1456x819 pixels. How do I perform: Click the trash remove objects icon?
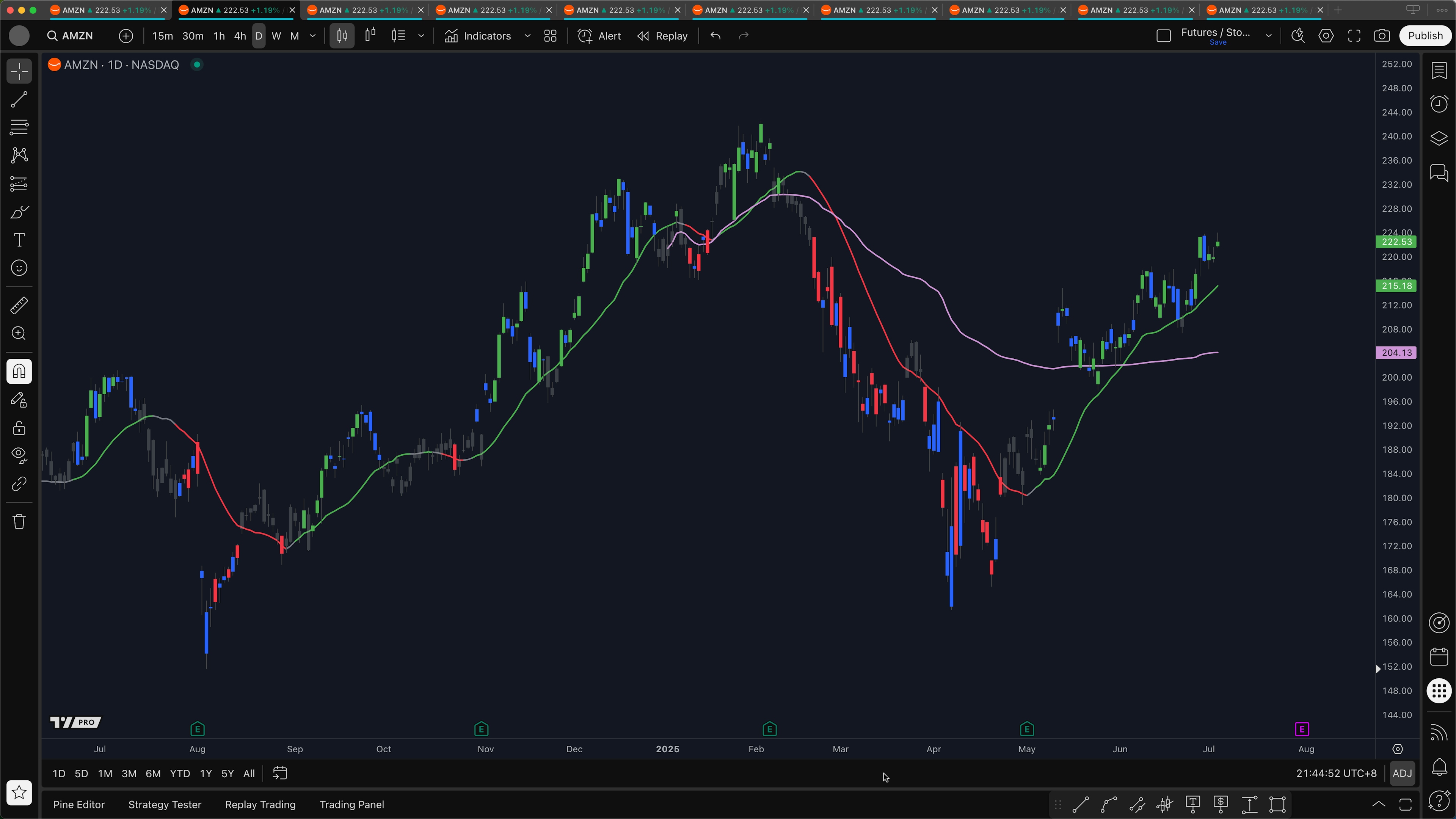point(19,521)
